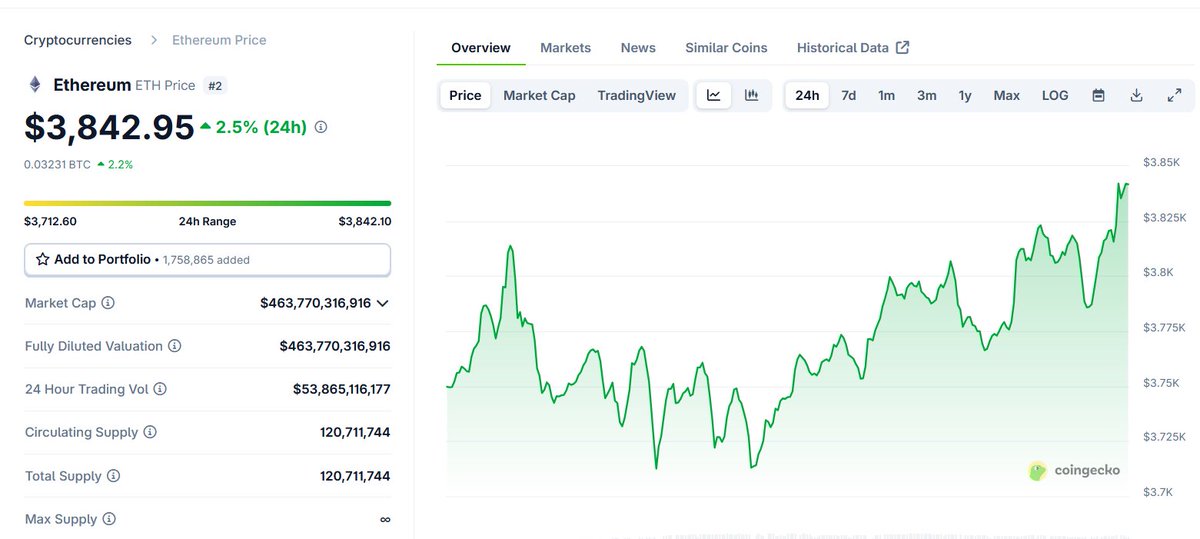Click the Ethereum Price breadcrumb
Viewport: 1200px width, 539px height.
tap(219, 40)
